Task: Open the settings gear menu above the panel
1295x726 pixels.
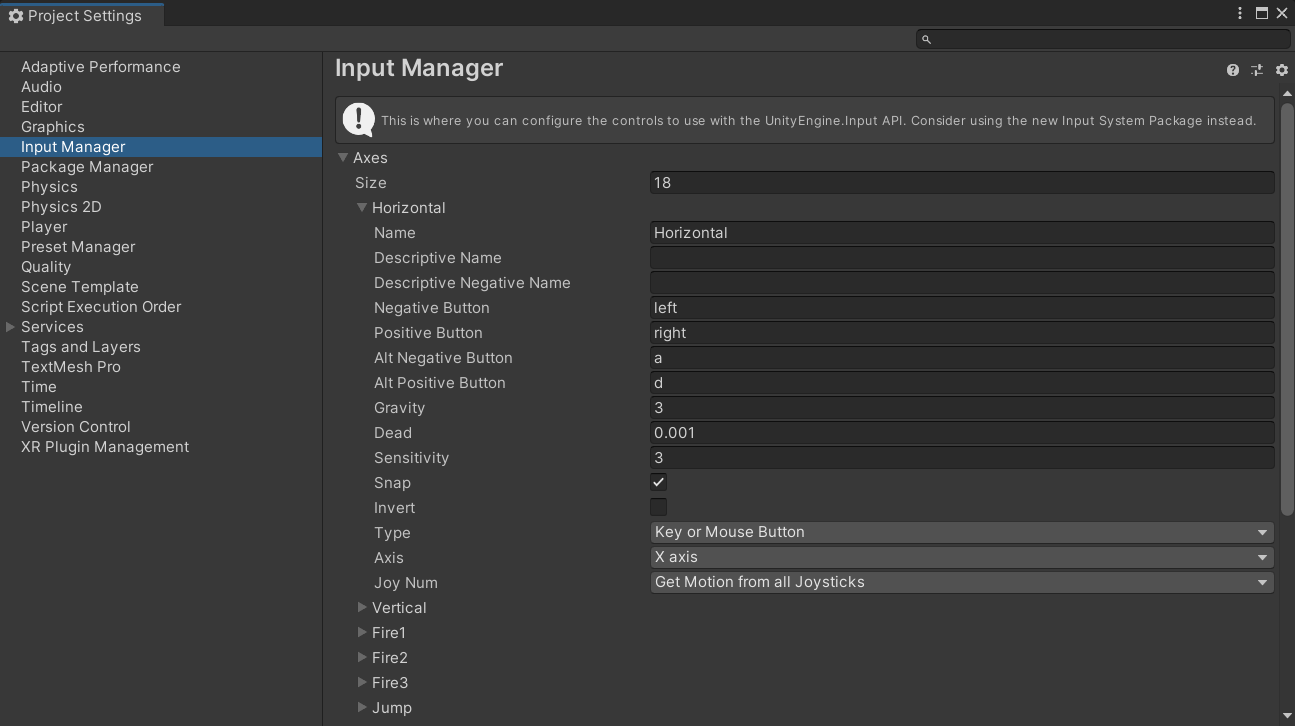Action: click(1282, 70)
